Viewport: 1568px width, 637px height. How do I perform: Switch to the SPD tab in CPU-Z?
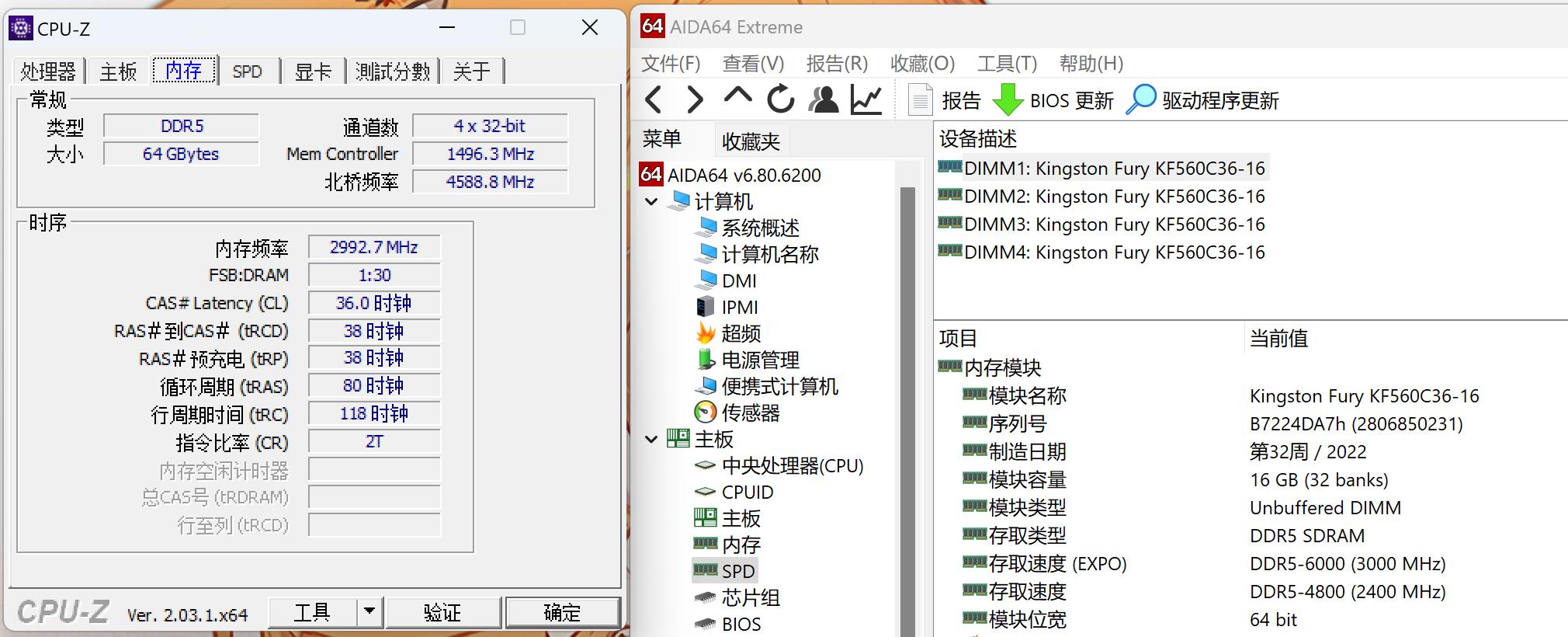pyautogui.click(x=247, y=71)
